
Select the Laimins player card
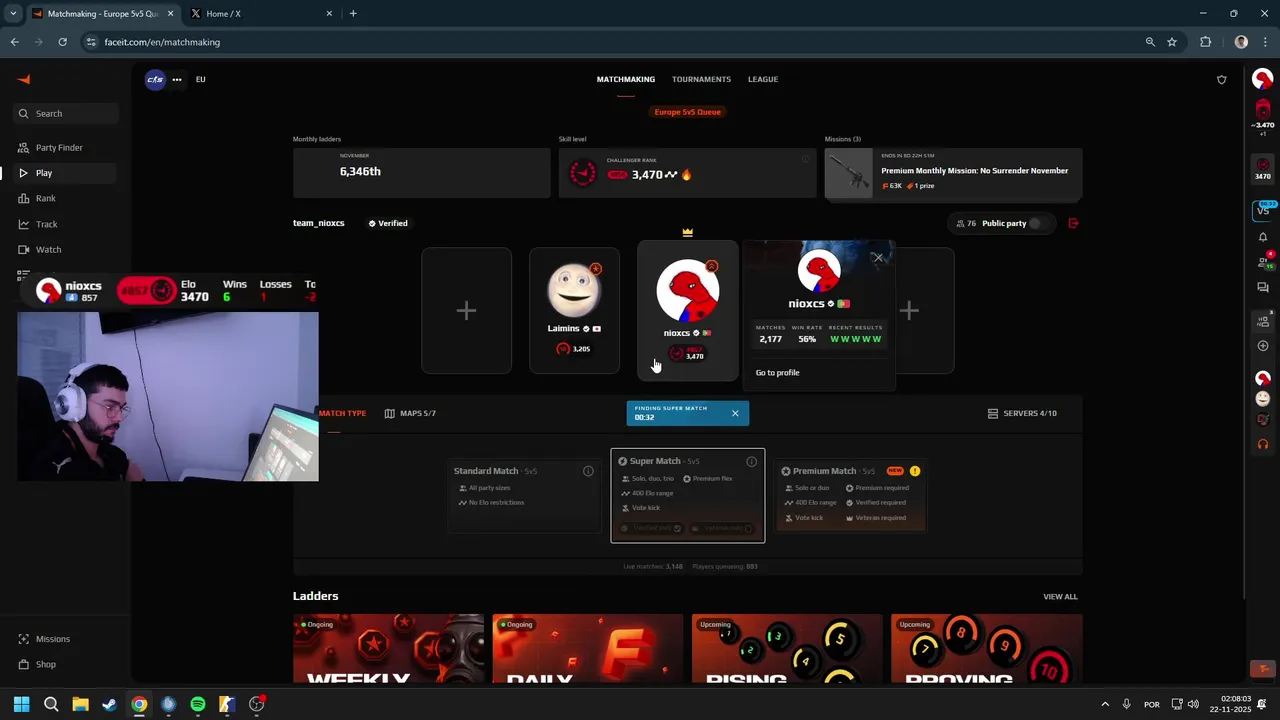tap(574, 311)
